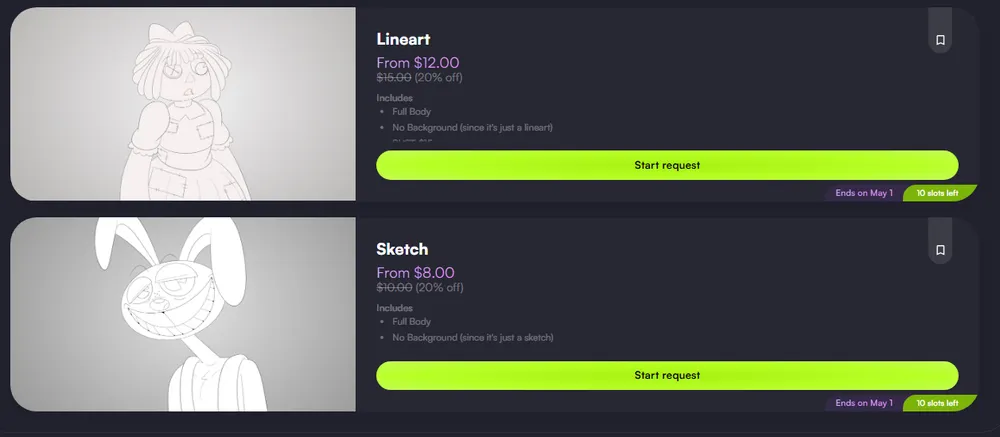The width and height of the screenshot is (1000, 437).
Task: Select the From $12.00 price
Action: (418, 62)
